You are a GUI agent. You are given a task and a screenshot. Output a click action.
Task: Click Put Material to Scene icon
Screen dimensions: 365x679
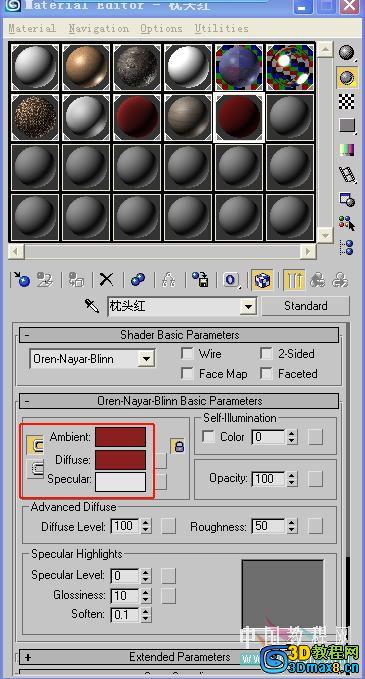pos(44,280)
